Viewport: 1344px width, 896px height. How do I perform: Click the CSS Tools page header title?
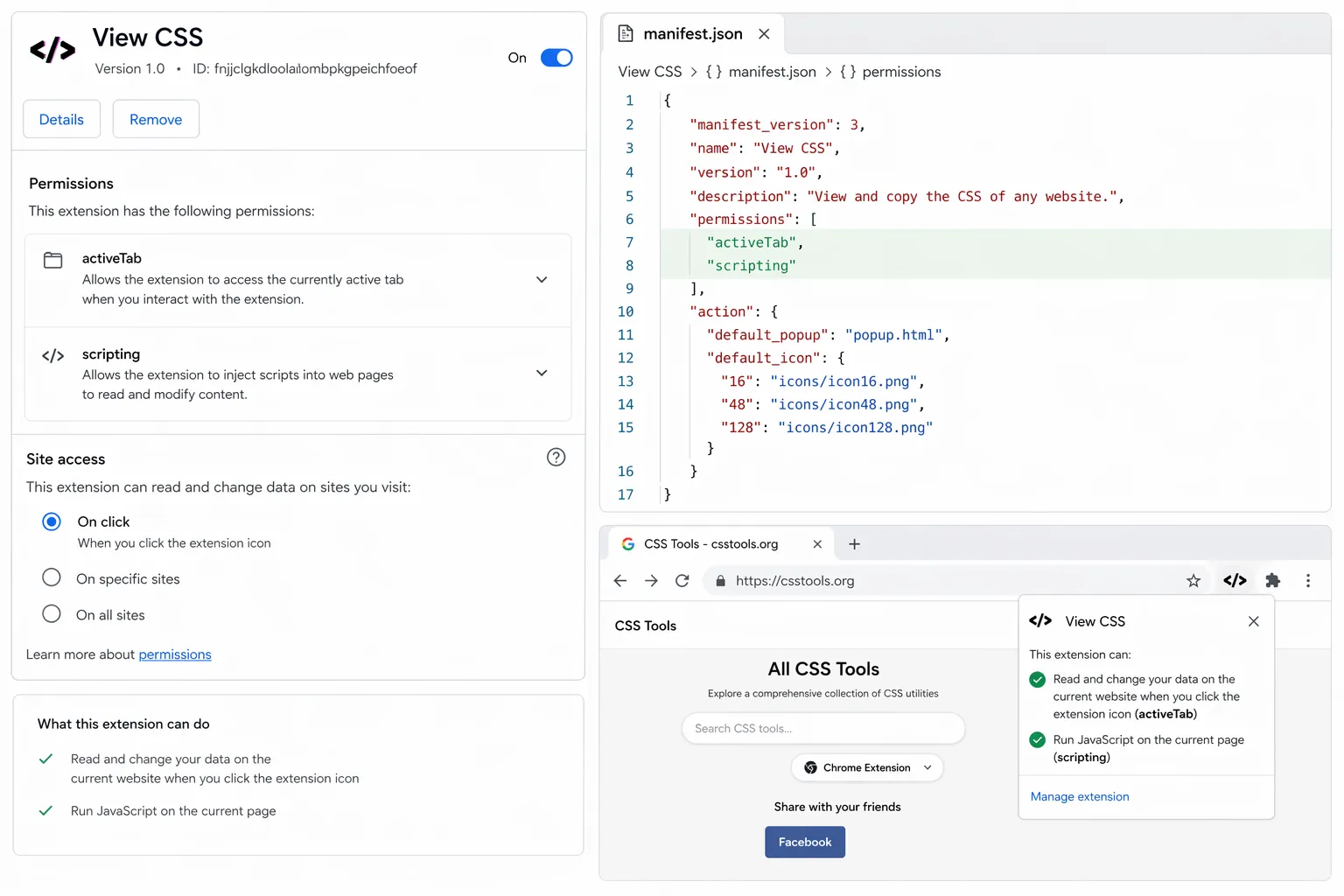coord(646,626)
